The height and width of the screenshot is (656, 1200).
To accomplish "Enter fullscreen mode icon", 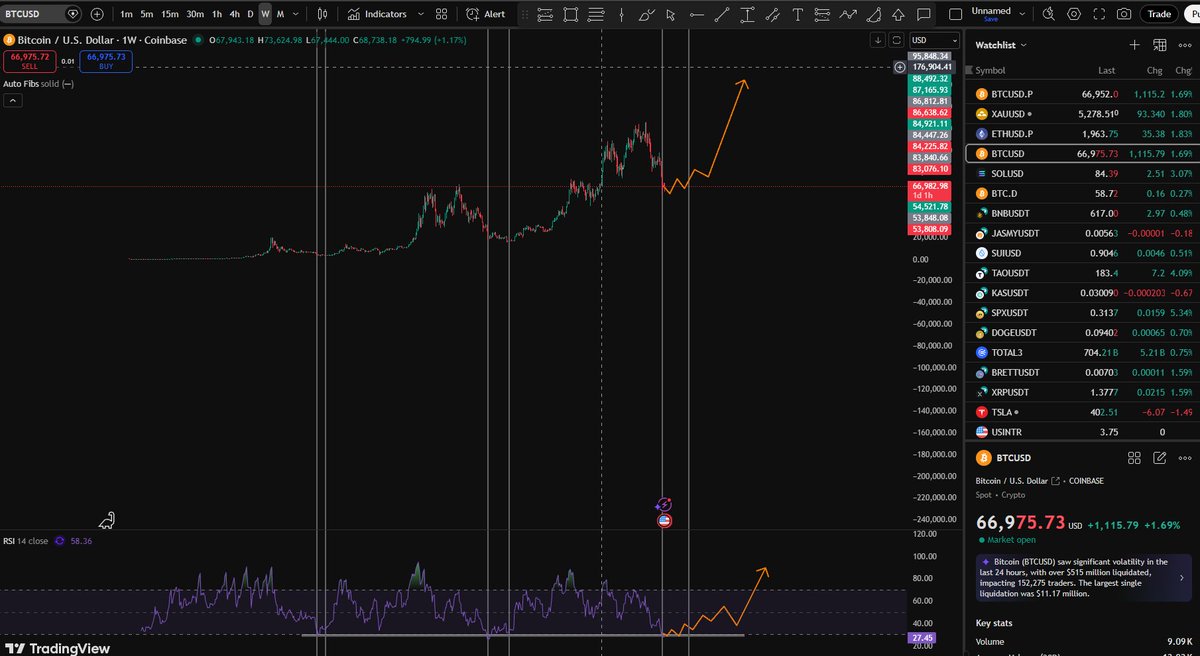I will click(x=1098, y=14).
